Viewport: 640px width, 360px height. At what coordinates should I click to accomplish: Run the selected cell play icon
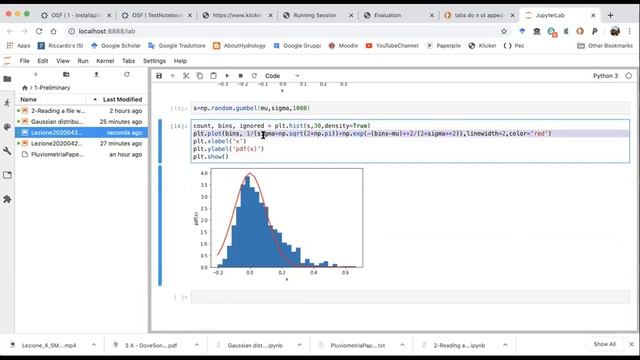227,76
